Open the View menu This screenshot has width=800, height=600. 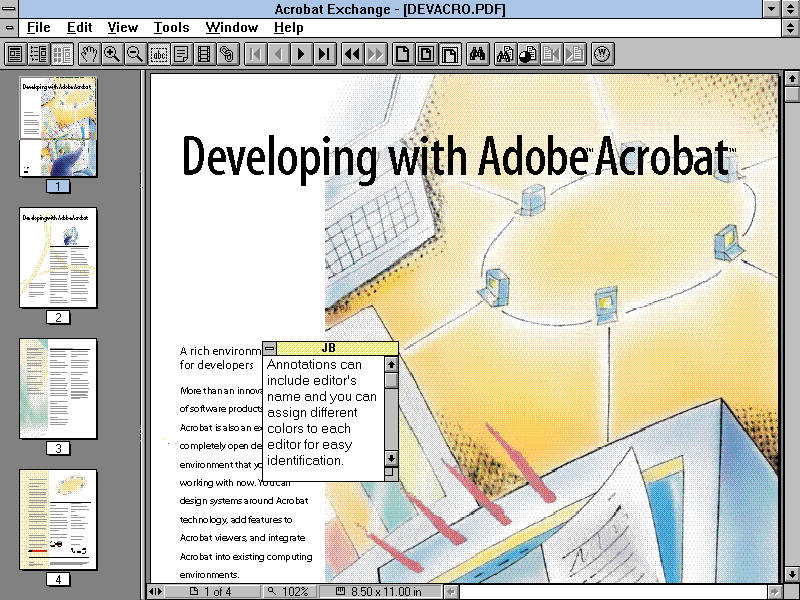point(123,28)
